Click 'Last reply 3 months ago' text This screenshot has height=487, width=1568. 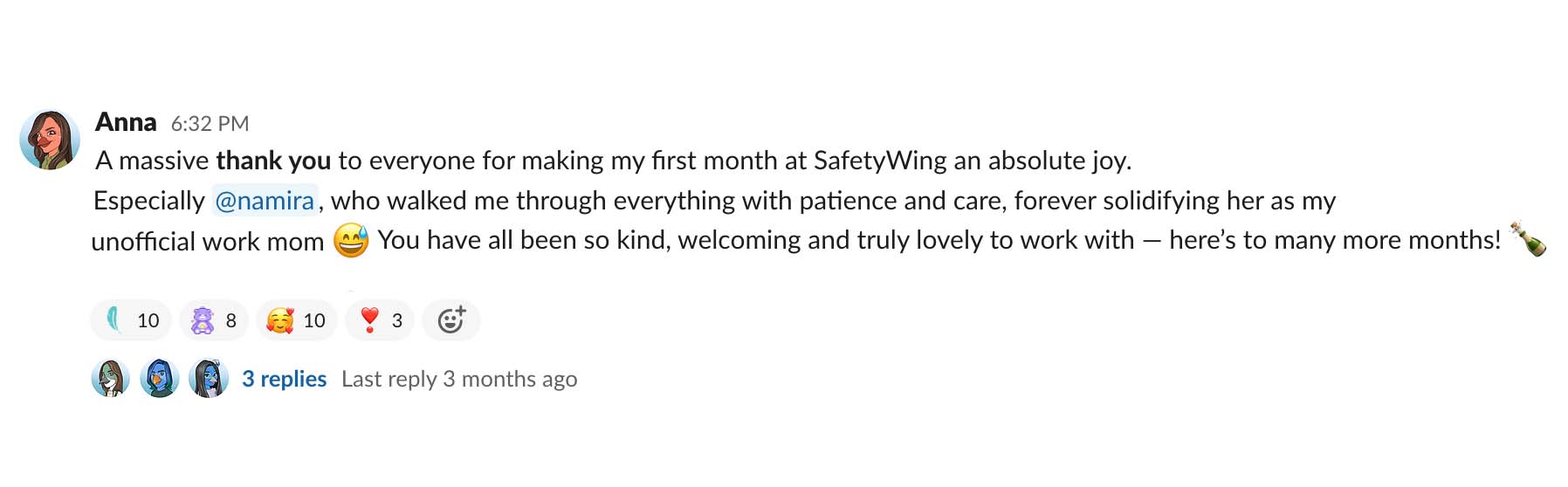[459, 379]
